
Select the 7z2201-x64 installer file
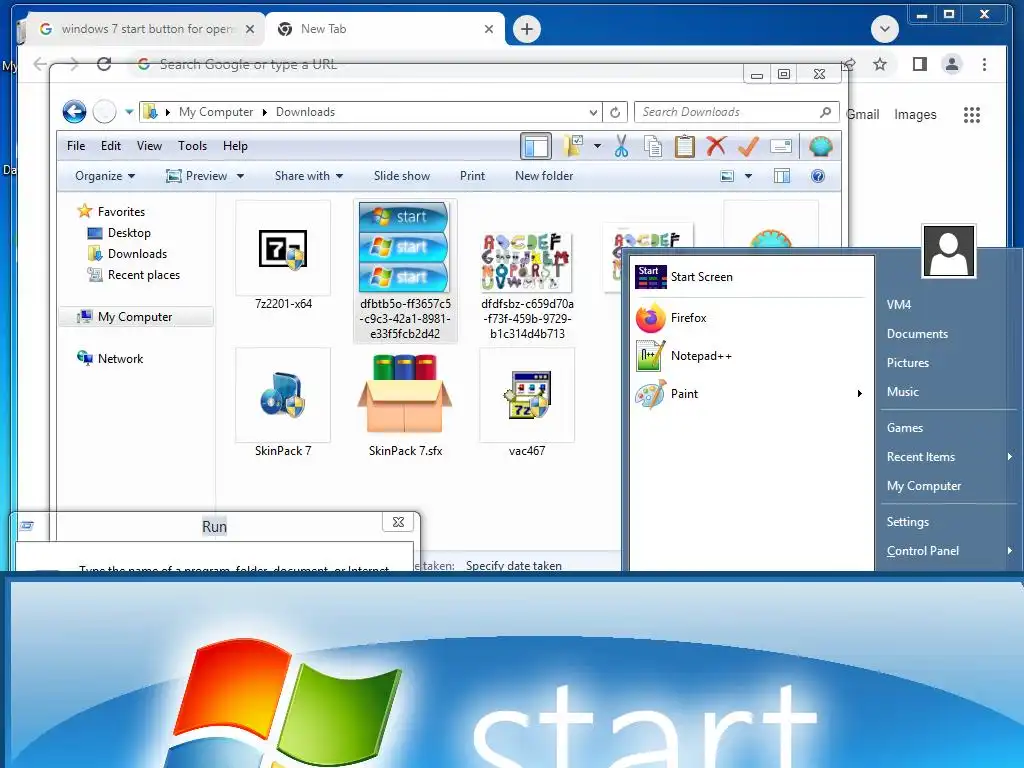pos(283,257)
